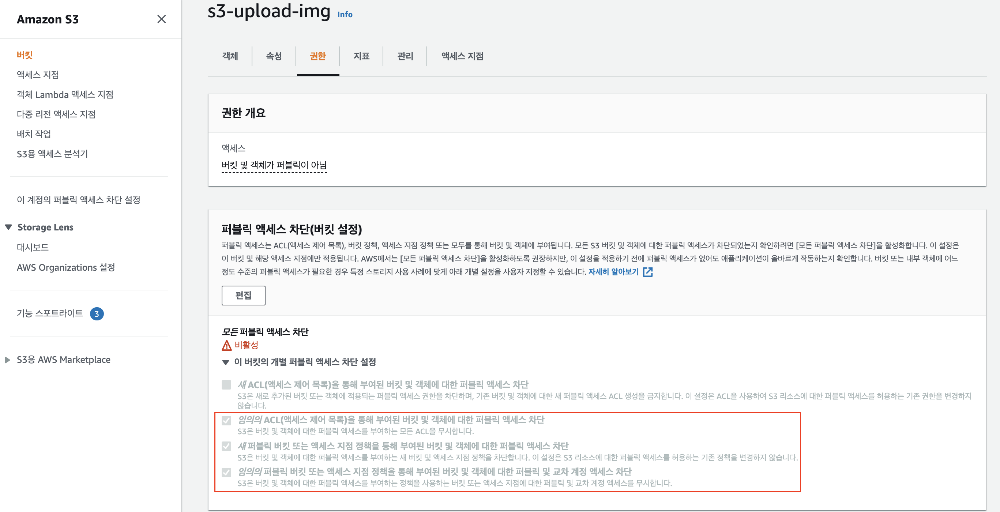This screenshot has height=512, width=1000.
Task: Toggle 임의의 퍼블릭 버킷 정책 교차 계정 checkbox
Action: click(x=226, y=472)
